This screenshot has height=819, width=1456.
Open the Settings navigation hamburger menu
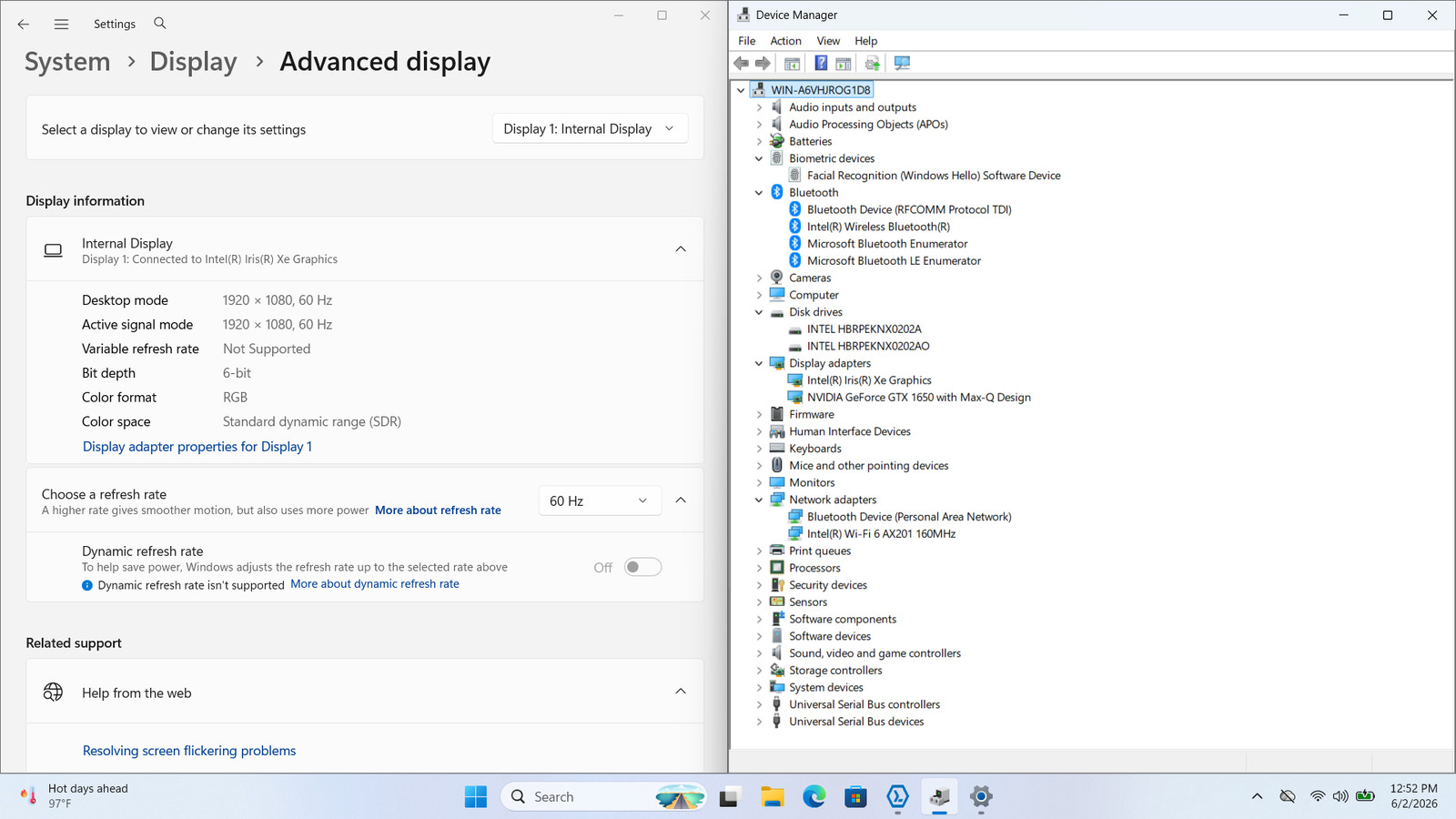tap(61, 24)
